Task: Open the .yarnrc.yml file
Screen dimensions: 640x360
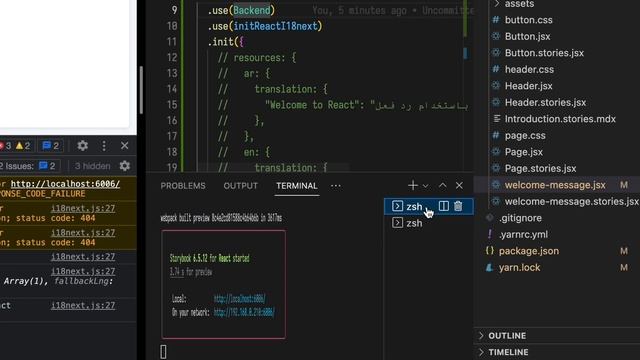Action: click(523, 235)
